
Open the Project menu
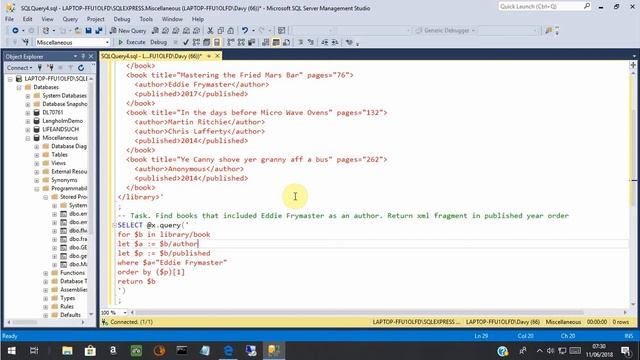pos(96,19)
